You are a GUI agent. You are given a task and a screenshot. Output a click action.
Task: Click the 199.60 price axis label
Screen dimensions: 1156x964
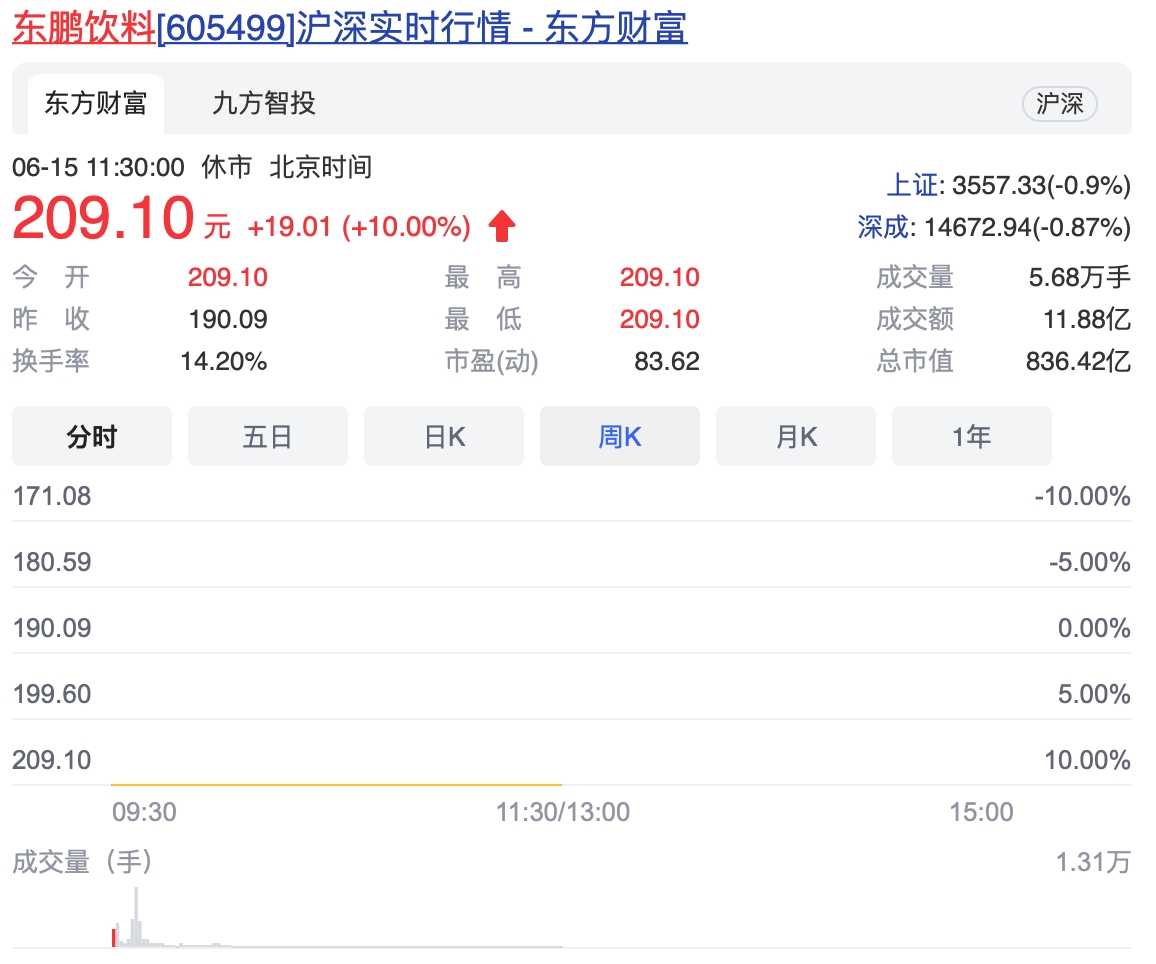click(x=52, y=694)
